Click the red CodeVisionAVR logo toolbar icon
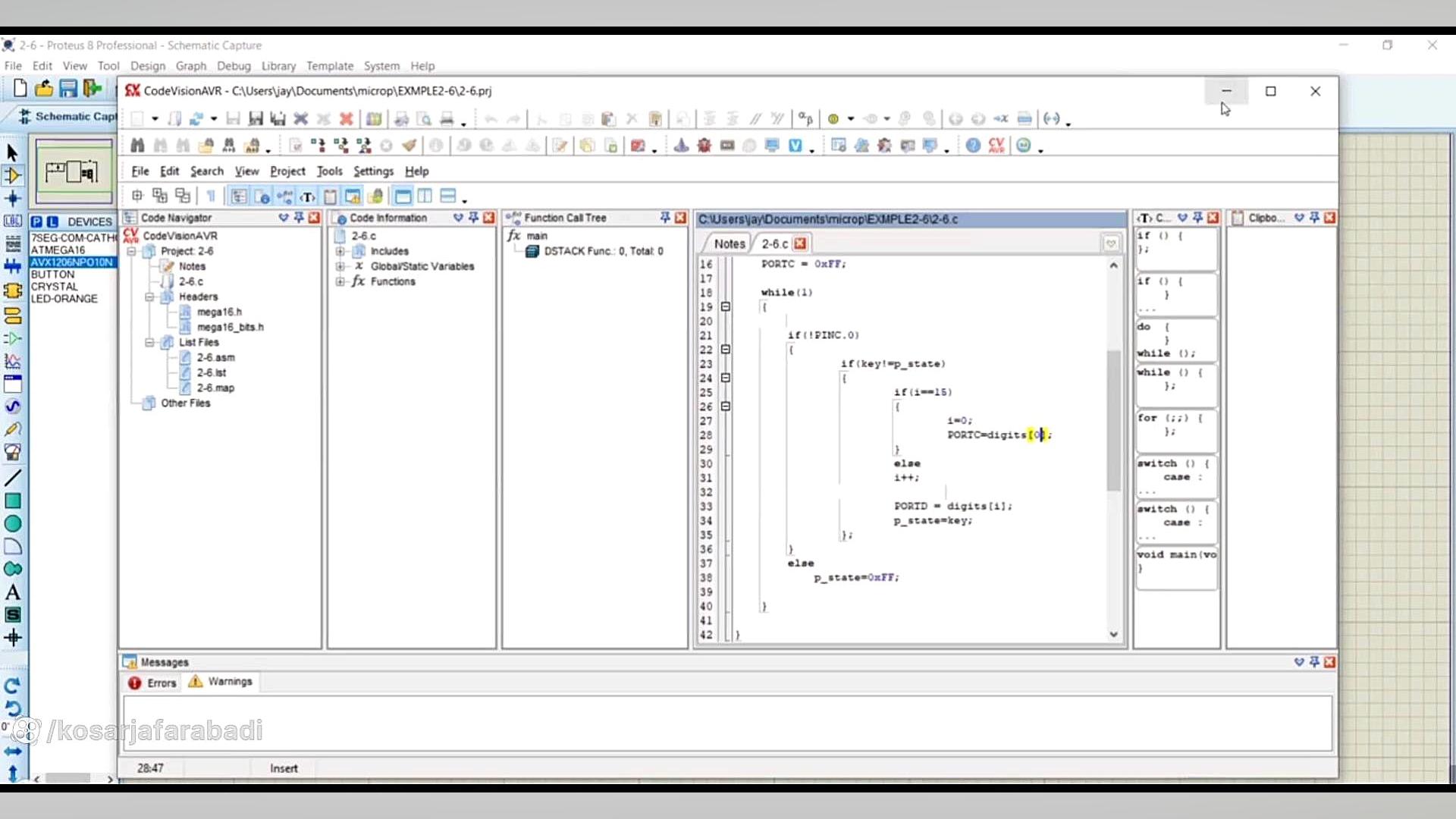 [x=996, y=146]
